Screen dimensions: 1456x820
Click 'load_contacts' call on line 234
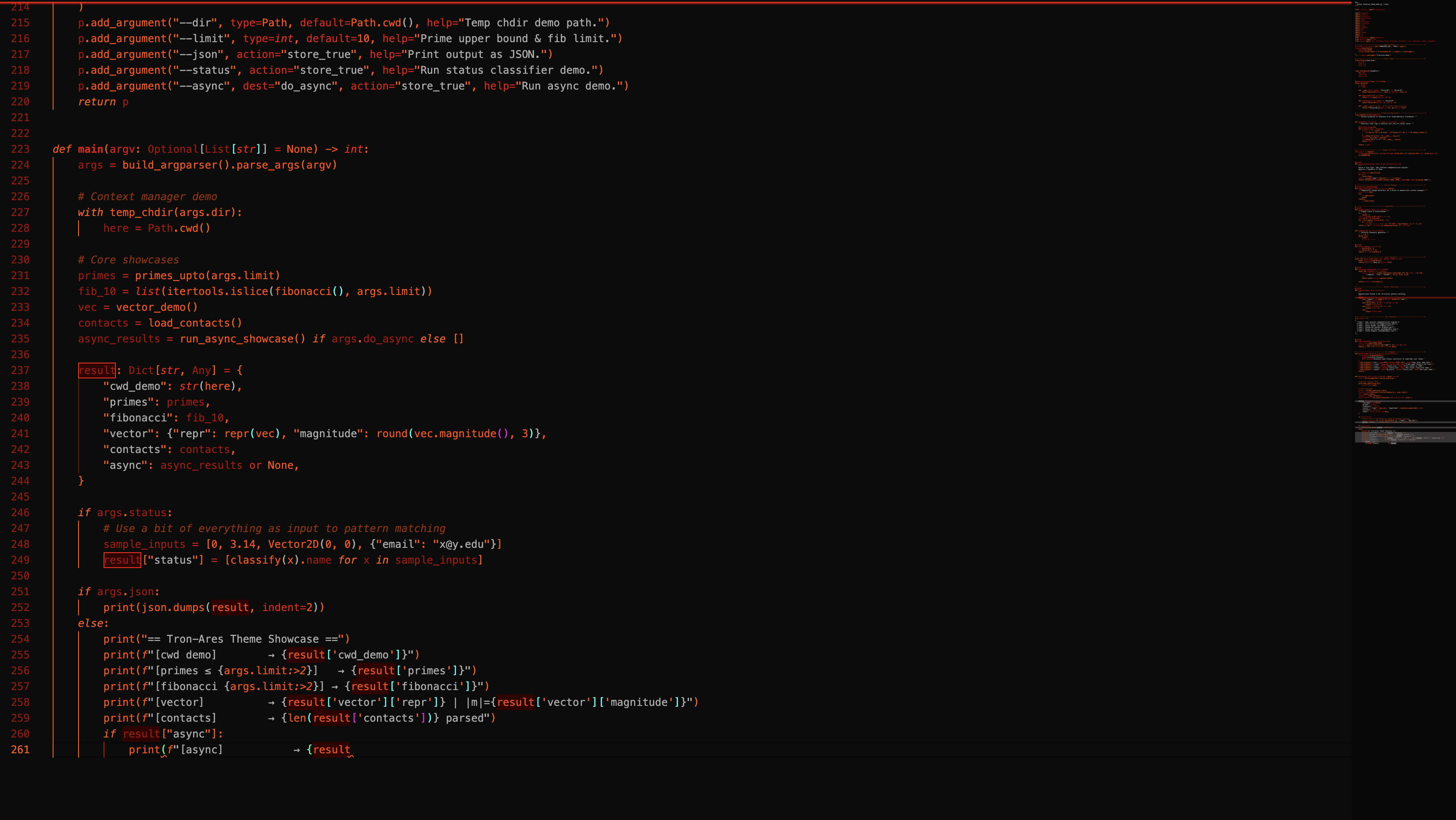point(188,323)
